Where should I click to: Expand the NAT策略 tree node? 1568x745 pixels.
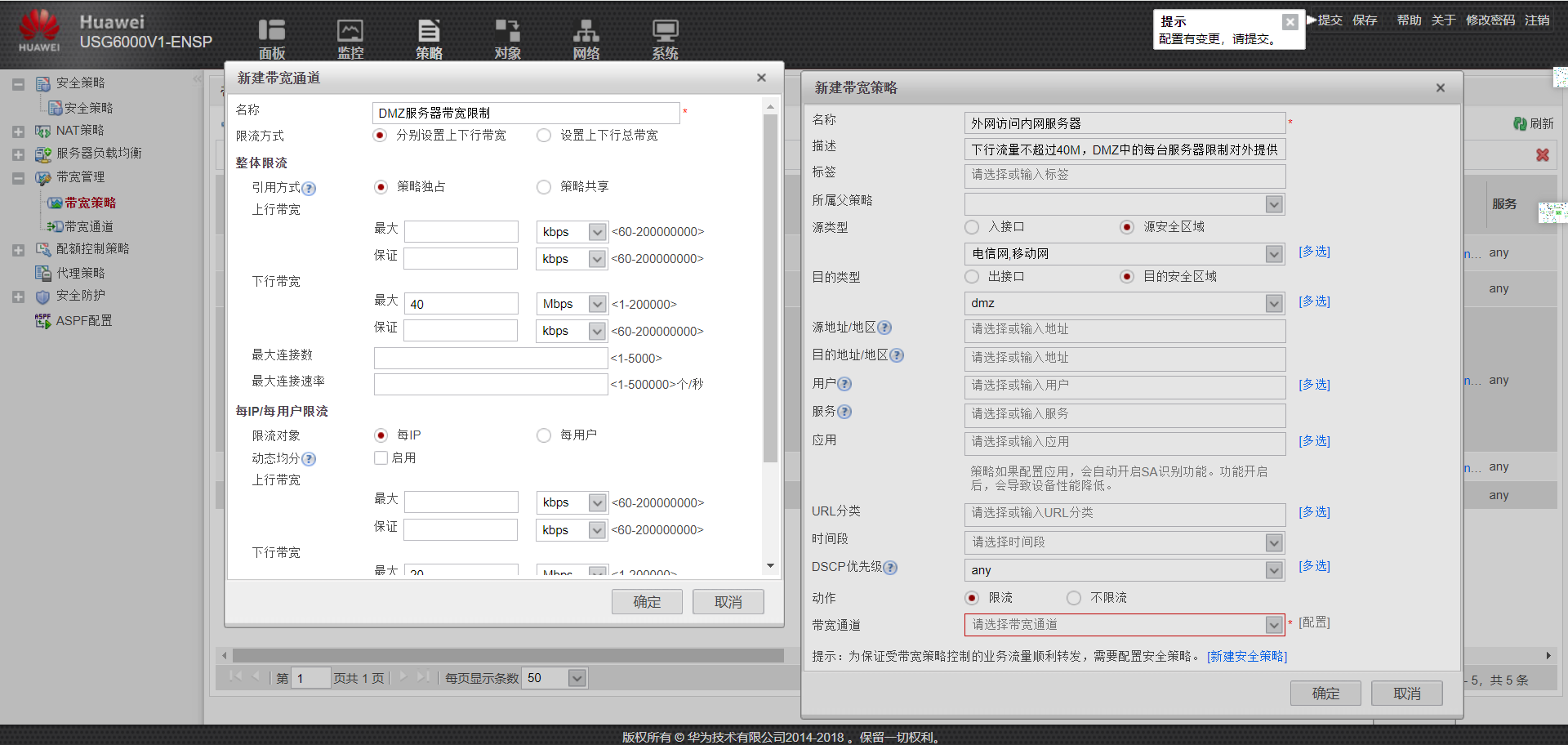[18, 131]
